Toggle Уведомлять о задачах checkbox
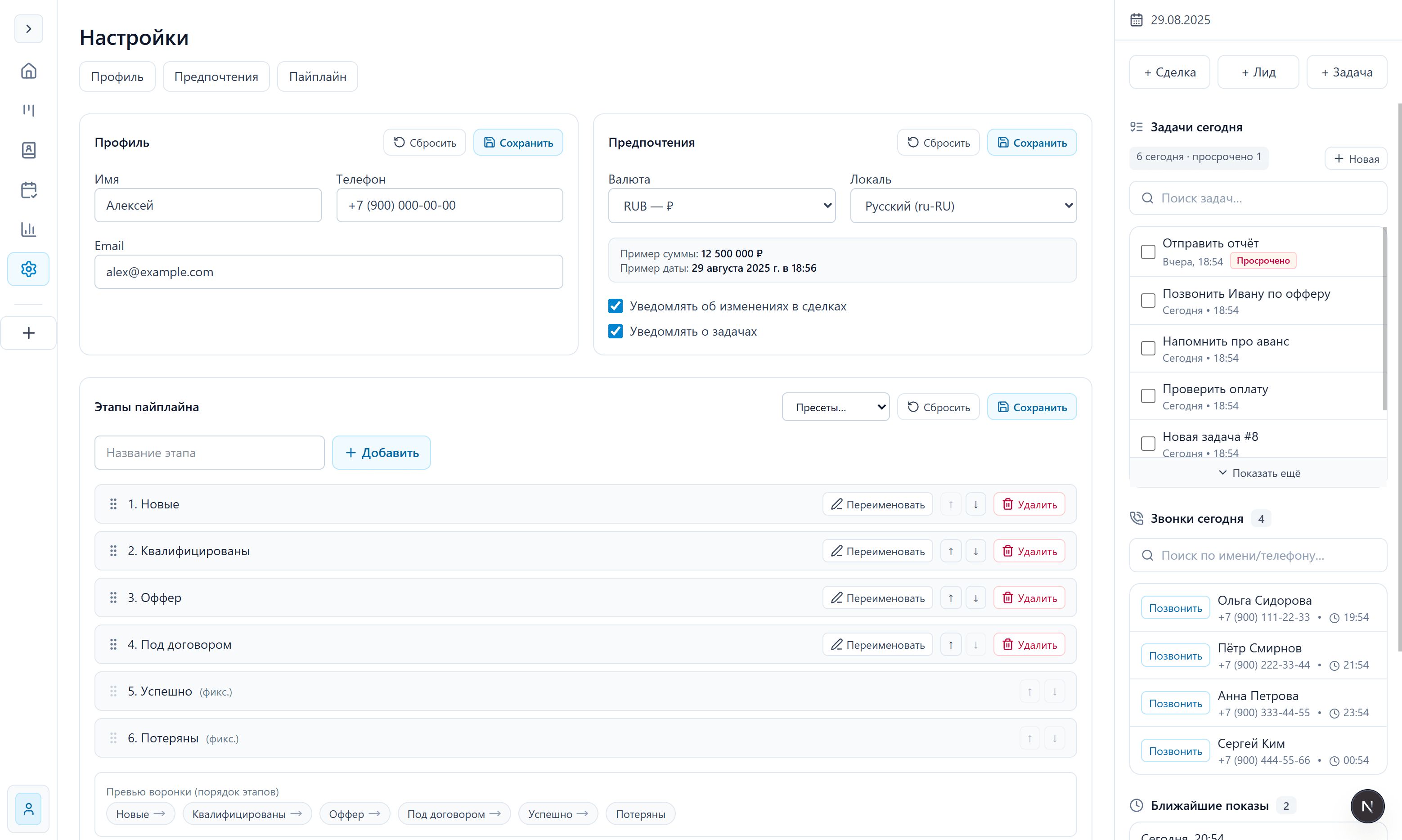 pyautogui.click(x=615, y=331)
